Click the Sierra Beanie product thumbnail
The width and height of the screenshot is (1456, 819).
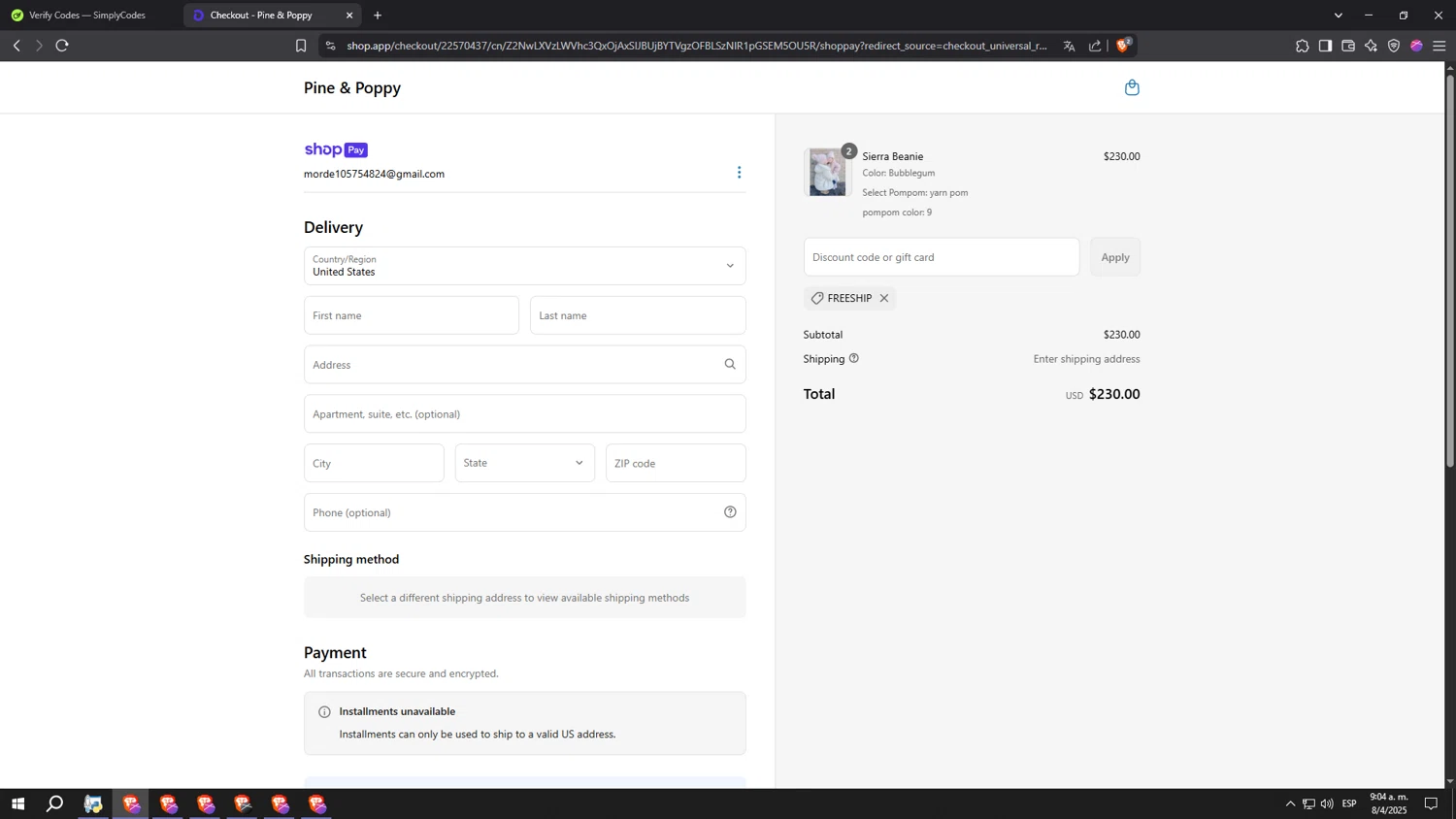827,172
